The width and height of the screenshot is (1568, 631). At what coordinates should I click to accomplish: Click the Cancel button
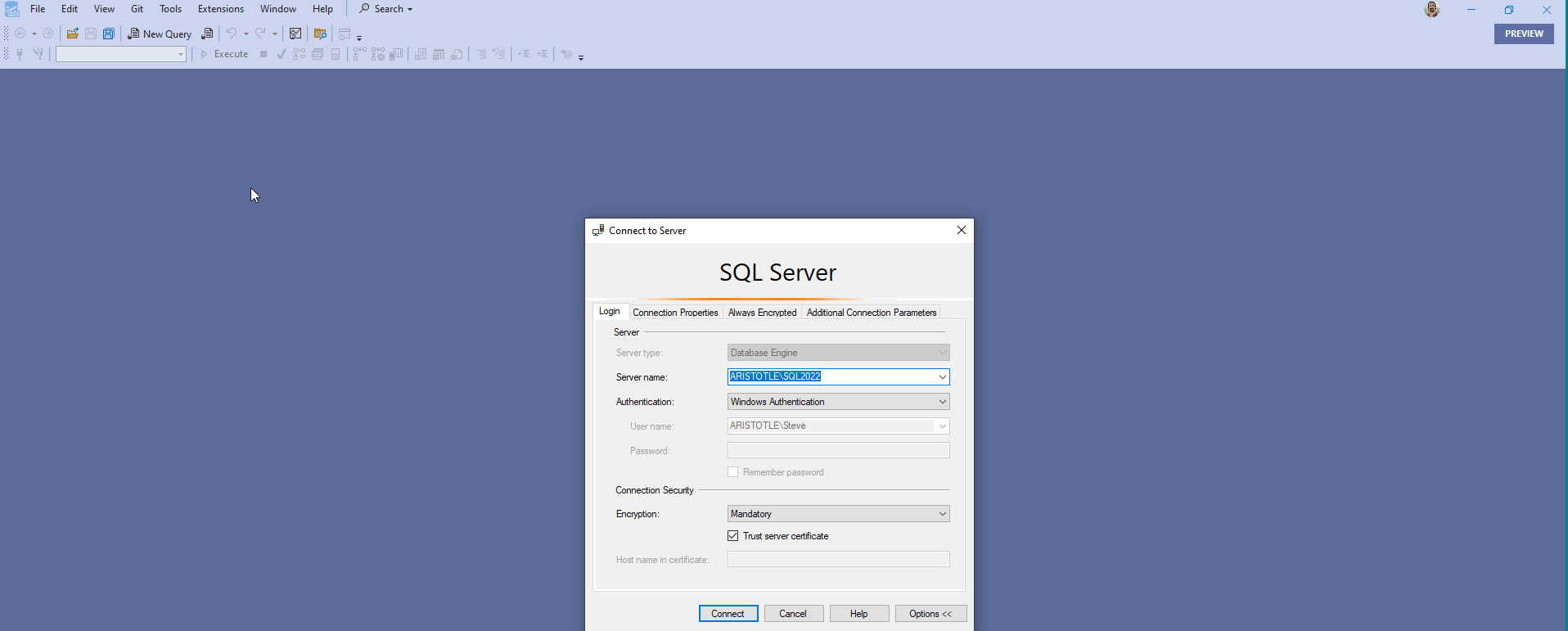[794, 614]
